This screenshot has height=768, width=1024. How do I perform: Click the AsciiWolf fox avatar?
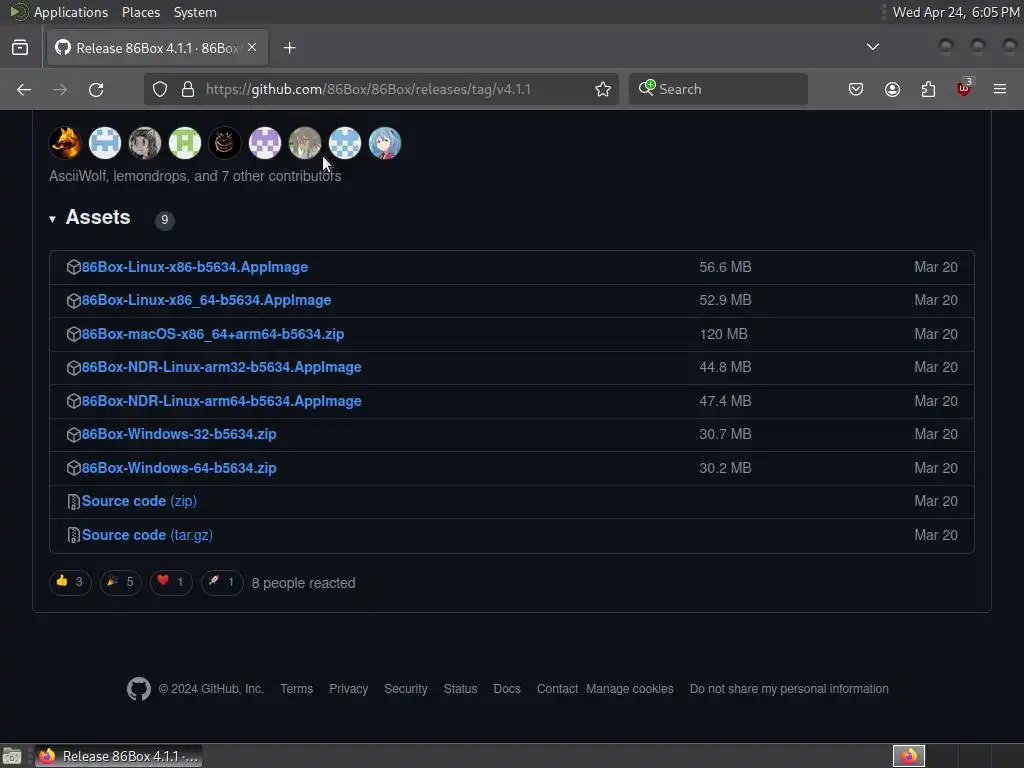click(x=65, y=143)
